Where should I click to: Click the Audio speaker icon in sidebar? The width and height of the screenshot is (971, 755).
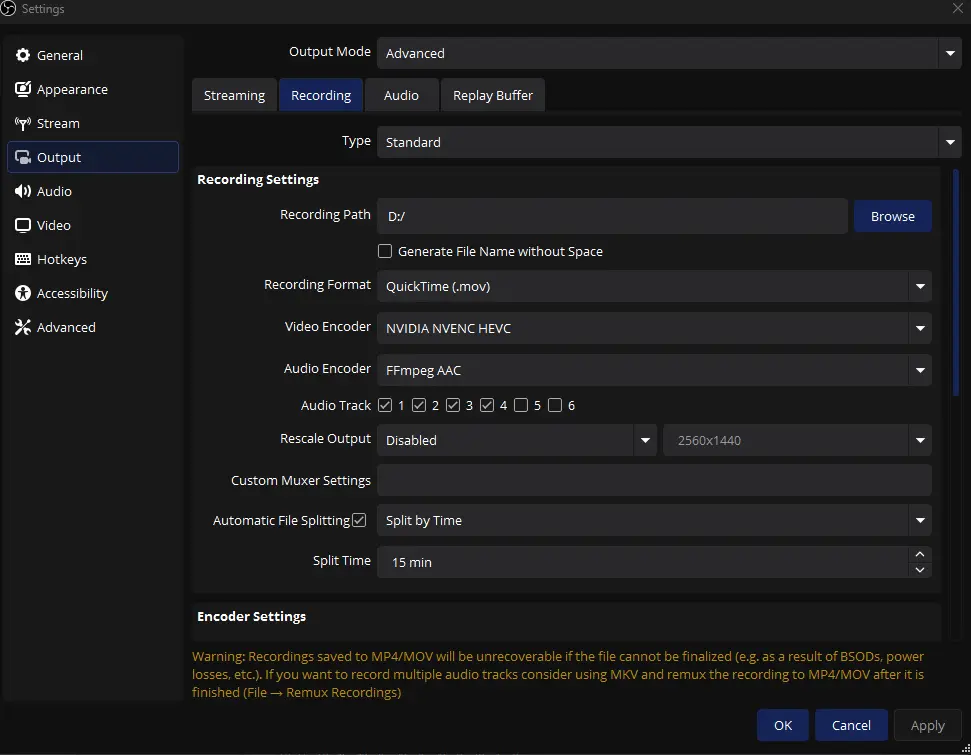point(23,192)
